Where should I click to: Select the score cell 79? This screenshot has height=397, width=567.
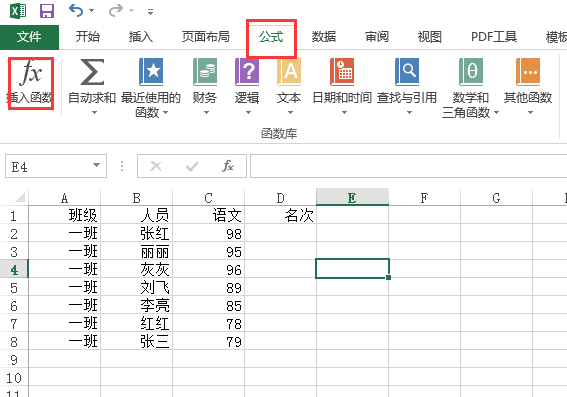tap(208, 341)
